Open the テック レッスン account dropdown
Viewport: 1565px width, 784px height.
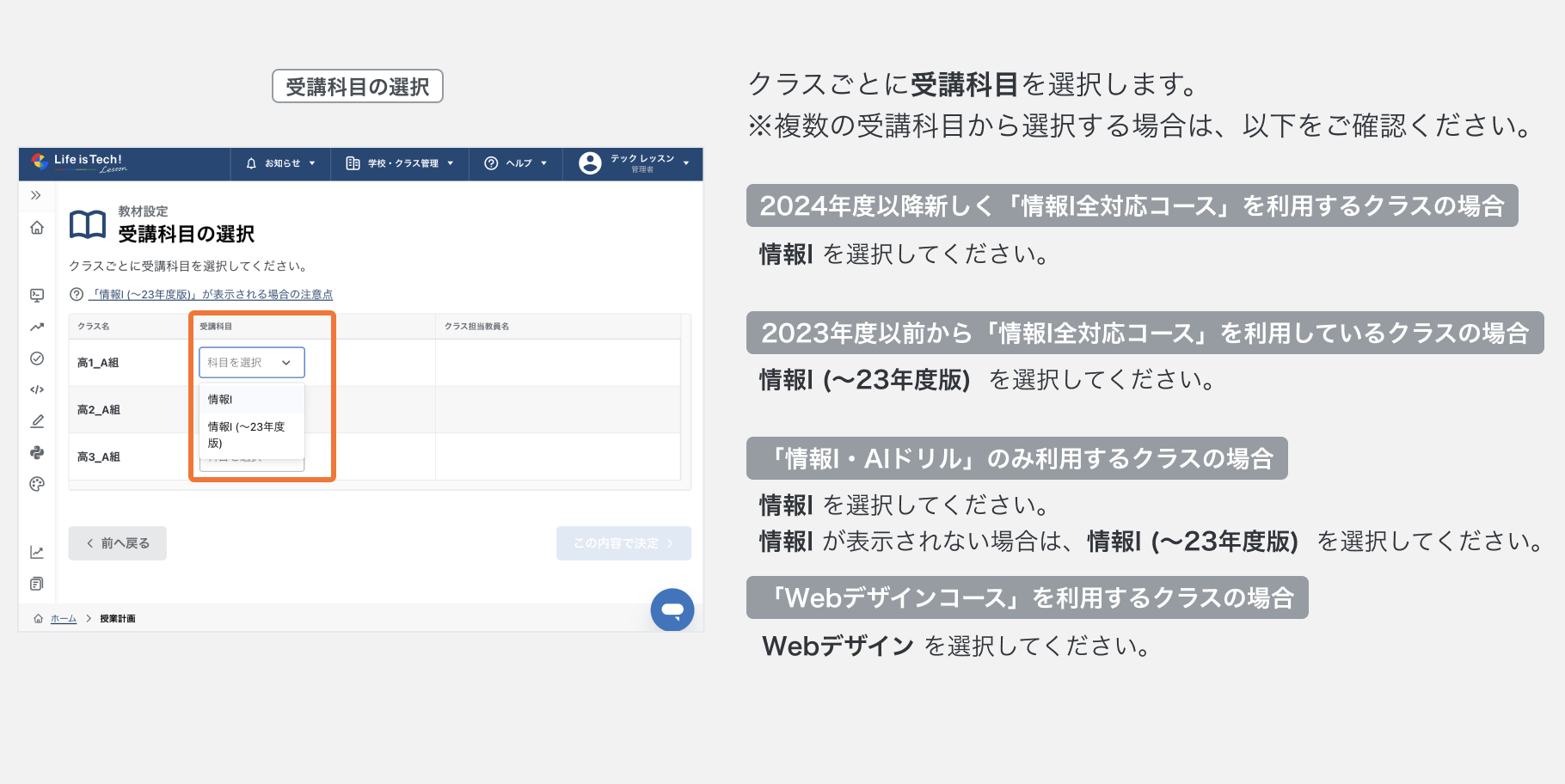point(634,163)
